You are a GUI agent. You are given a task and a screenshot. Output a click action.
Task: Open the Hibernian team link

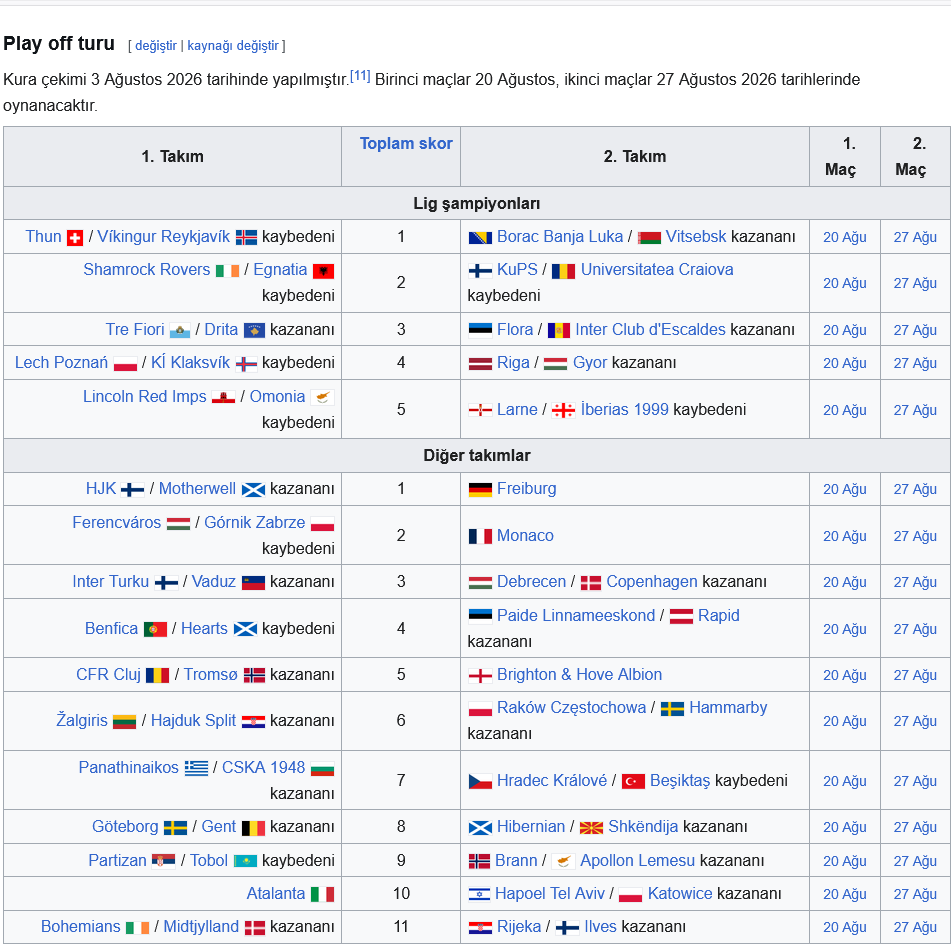[531, 826]
